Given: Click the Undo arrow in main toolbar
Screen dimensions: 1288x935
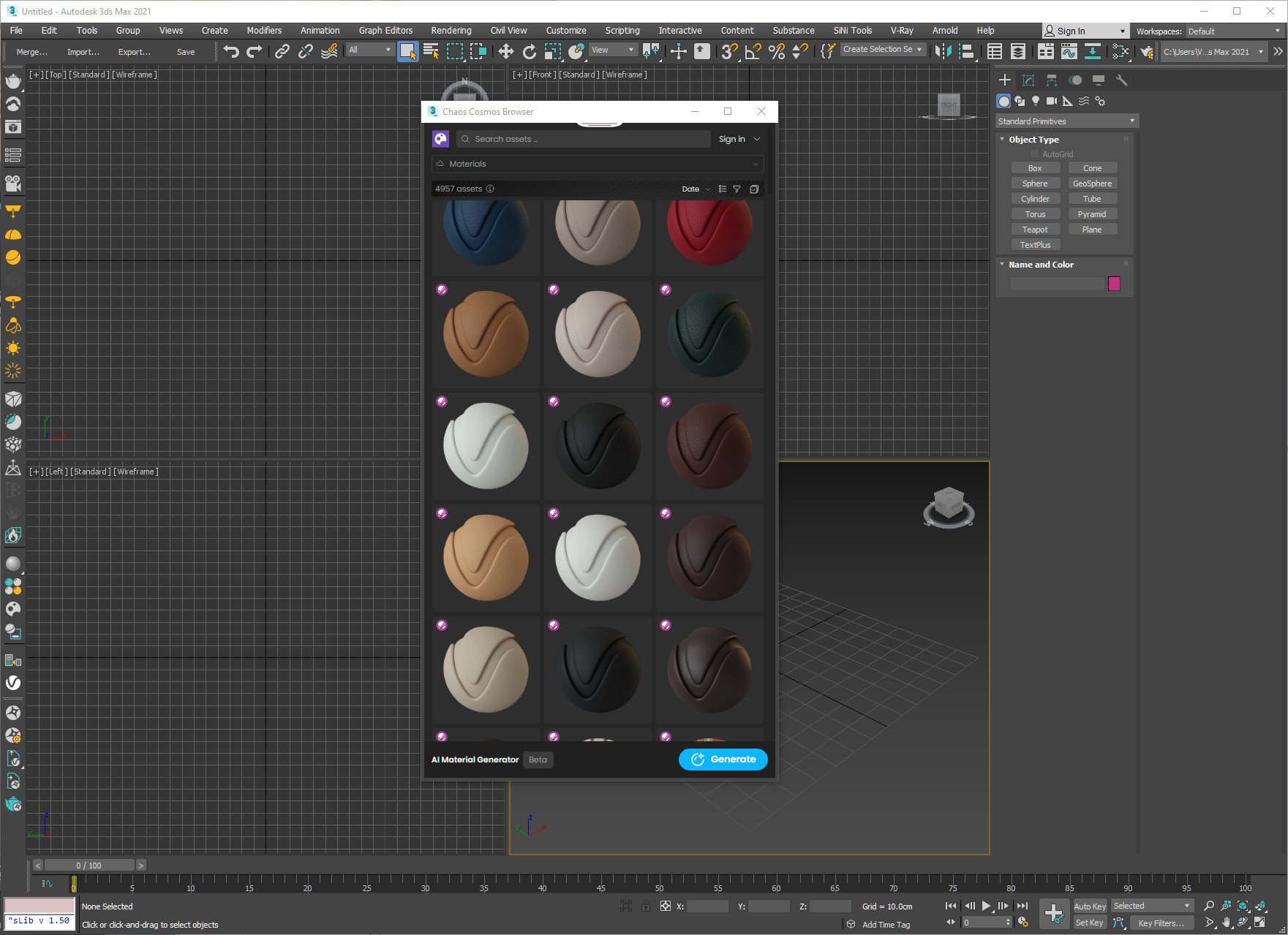Looking at the screenshot, I should 231,51.
